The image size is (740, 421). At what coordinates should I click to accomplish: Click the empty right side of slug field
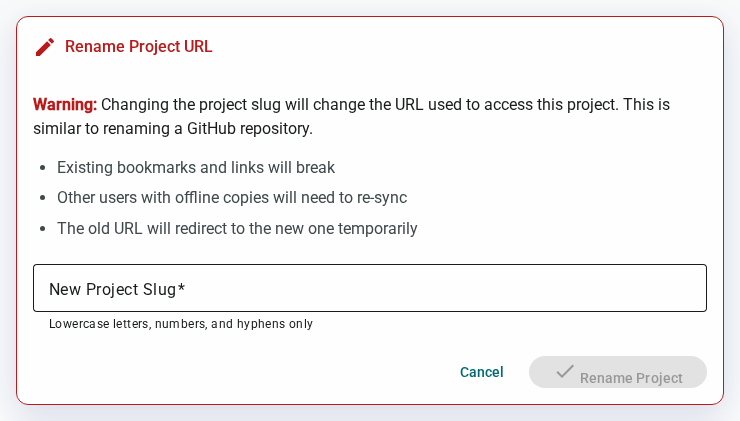[519, 288]
